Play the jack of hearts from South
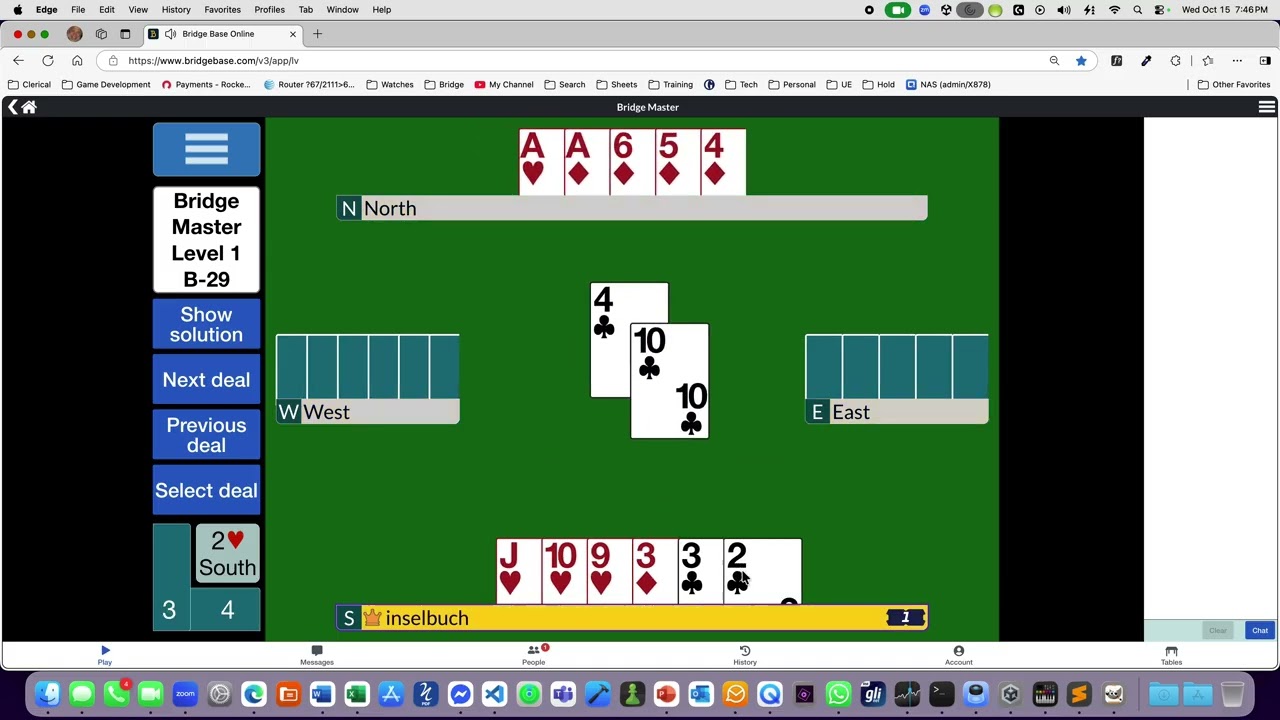This screenshot has width=1280, height=720. pyautogui.click(x=518, y=571)
